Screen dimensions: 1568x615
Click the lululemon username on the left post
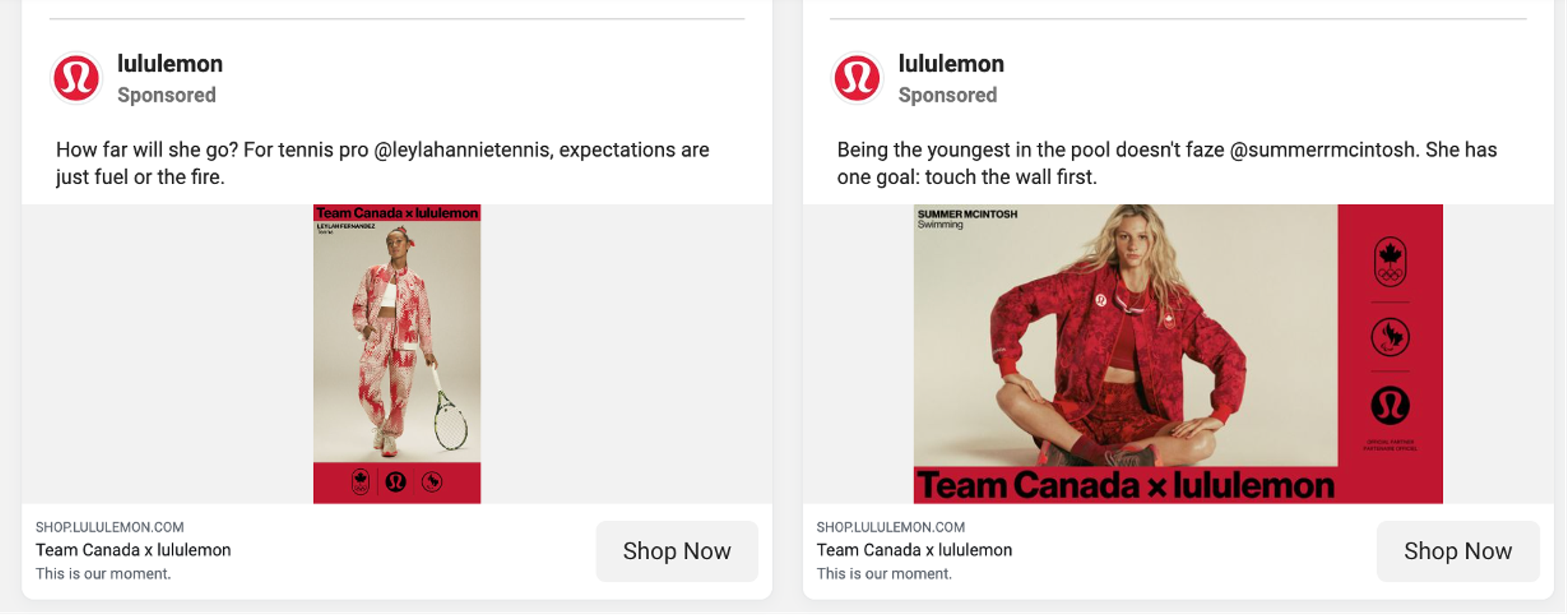pos(170,63)
